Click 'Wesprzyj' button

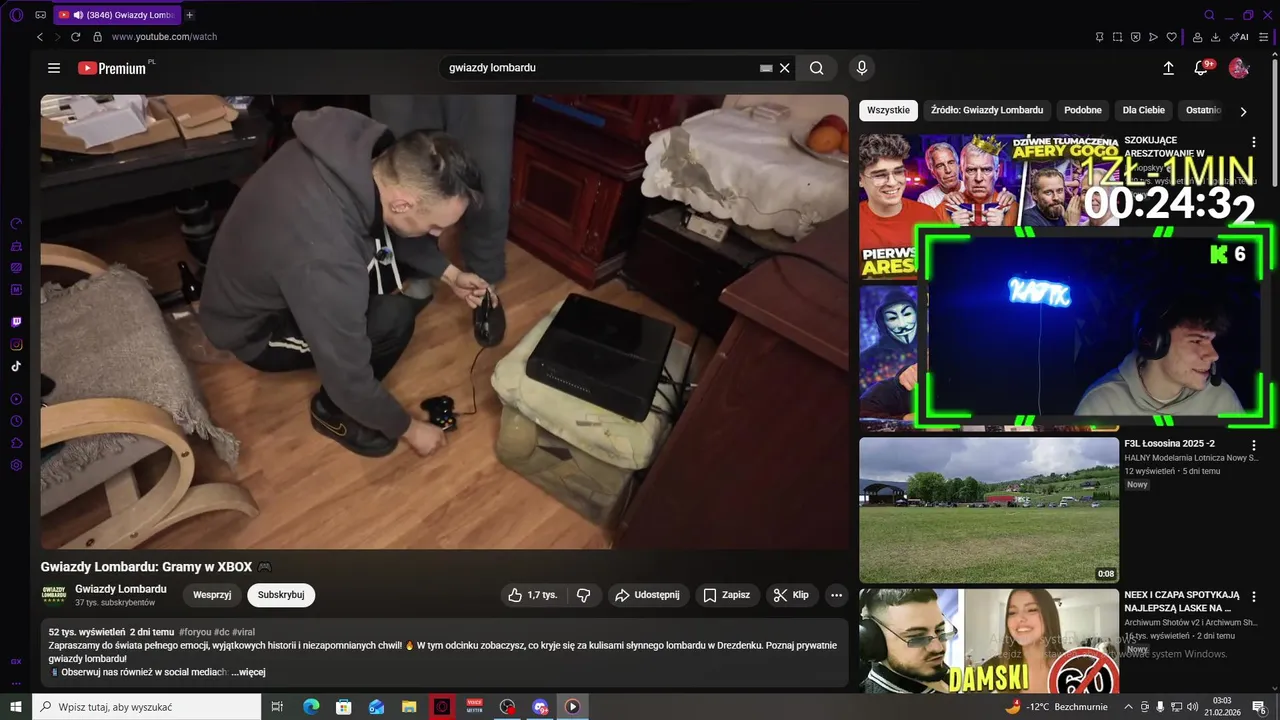(x=212, y=595)
